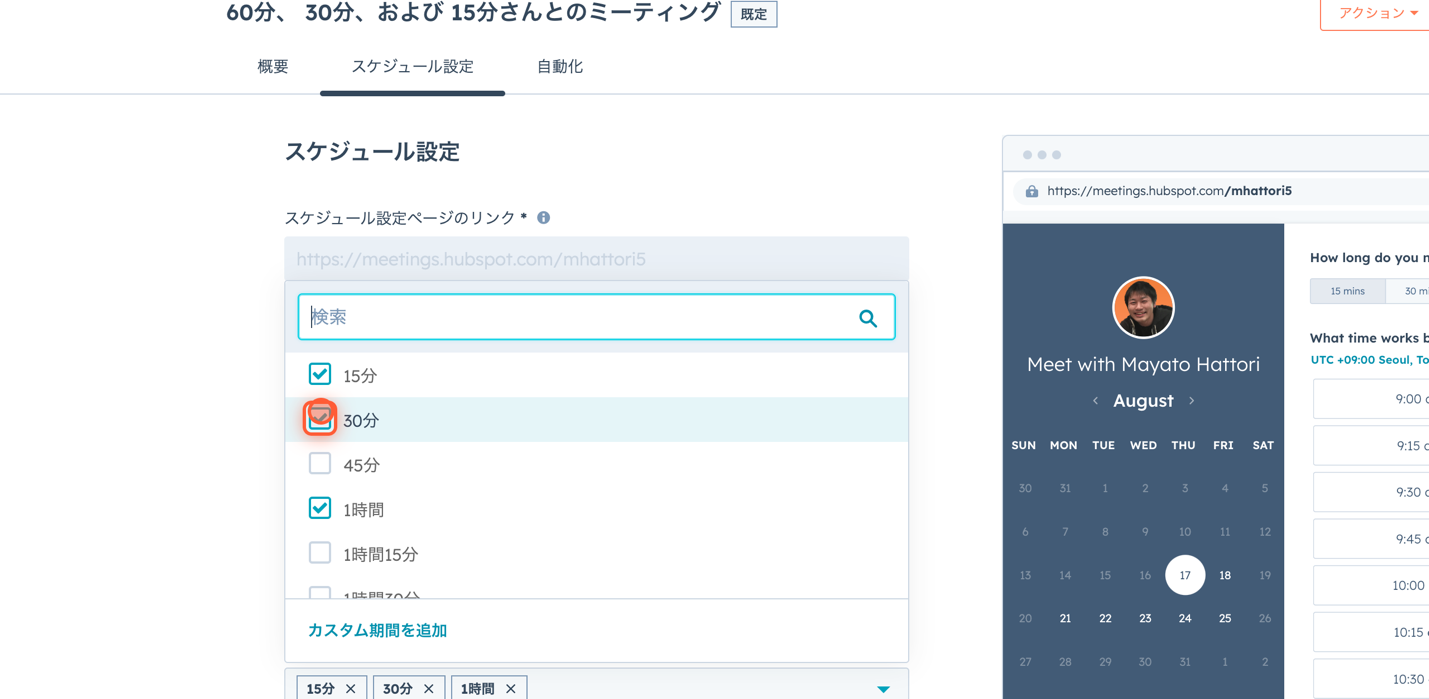The image size is (1429, 699).
Task: Select August 24 in calendar
Action: pyautogui.click(x=1185, y=619)
